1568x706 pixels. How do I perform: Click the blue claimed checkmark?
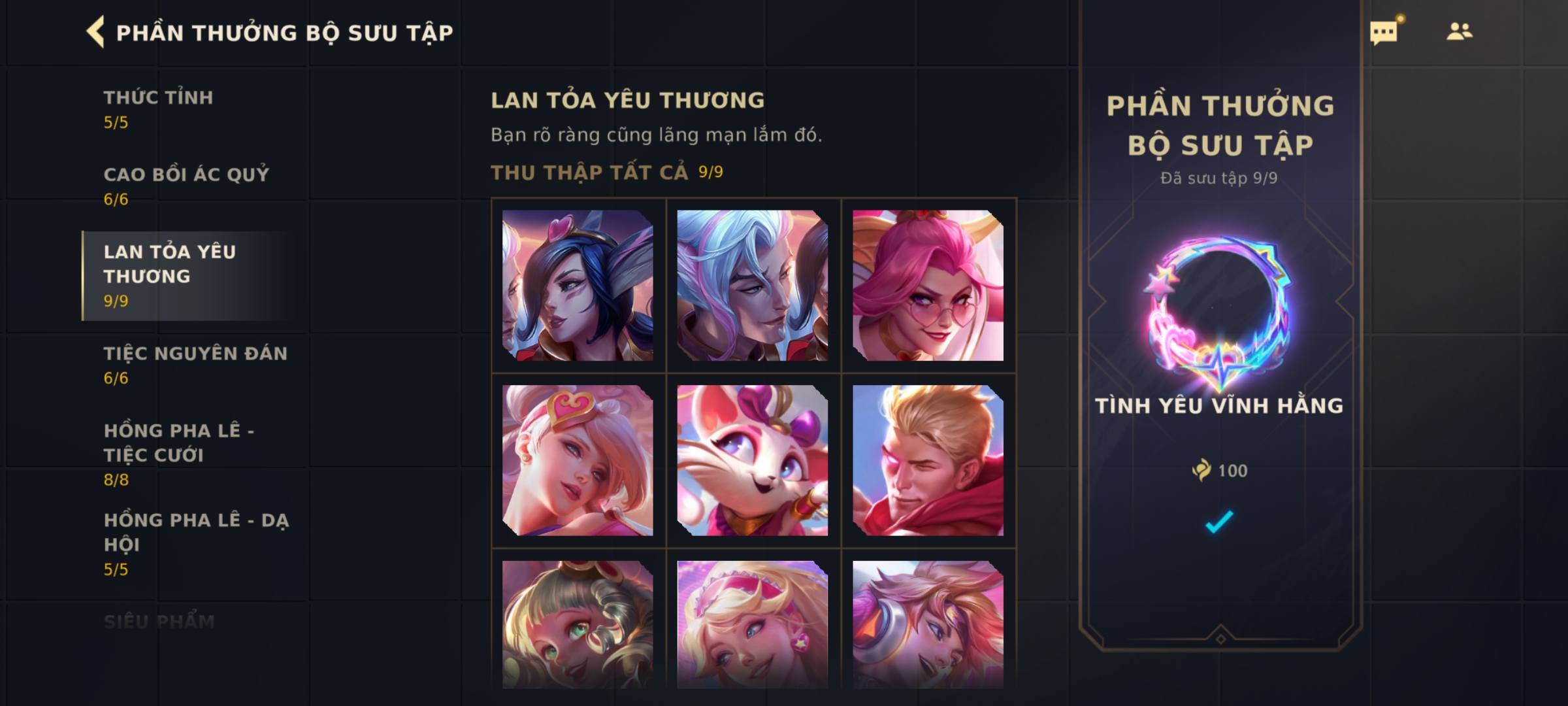point(1219,522)
